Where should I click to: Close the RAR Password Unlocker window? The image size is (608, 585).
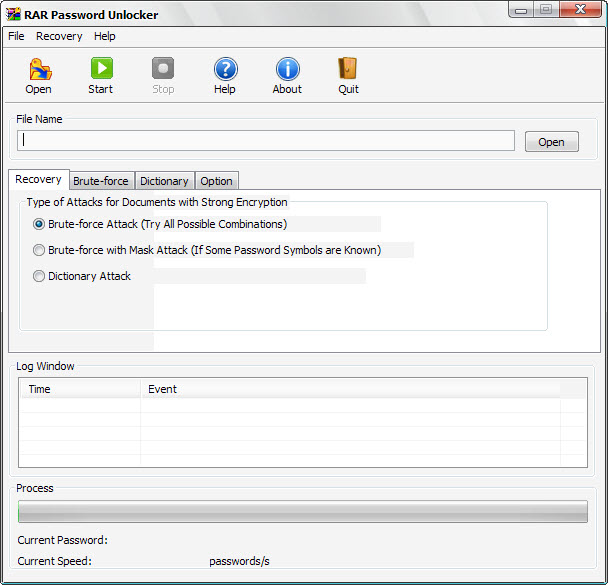coord(580,9)
